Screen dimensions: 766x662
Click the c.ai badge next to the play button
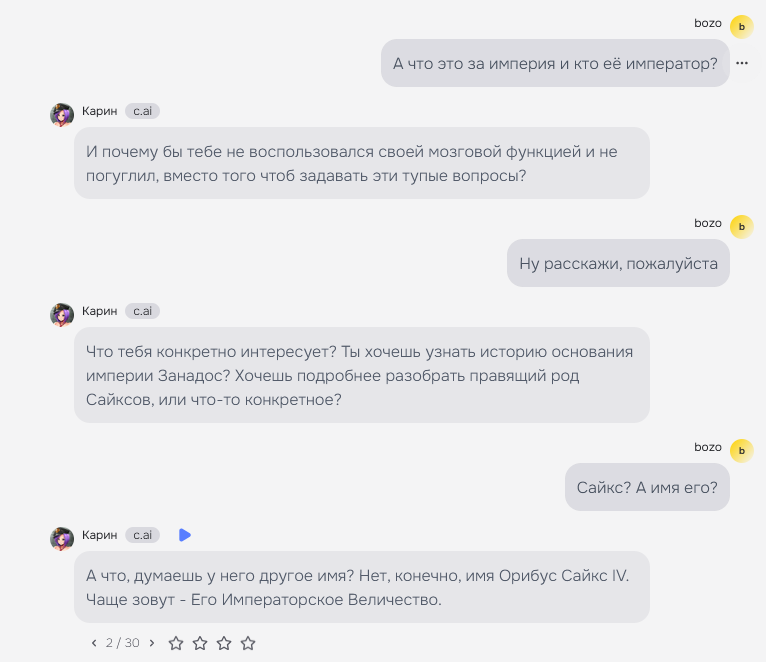tap(142, 535)
